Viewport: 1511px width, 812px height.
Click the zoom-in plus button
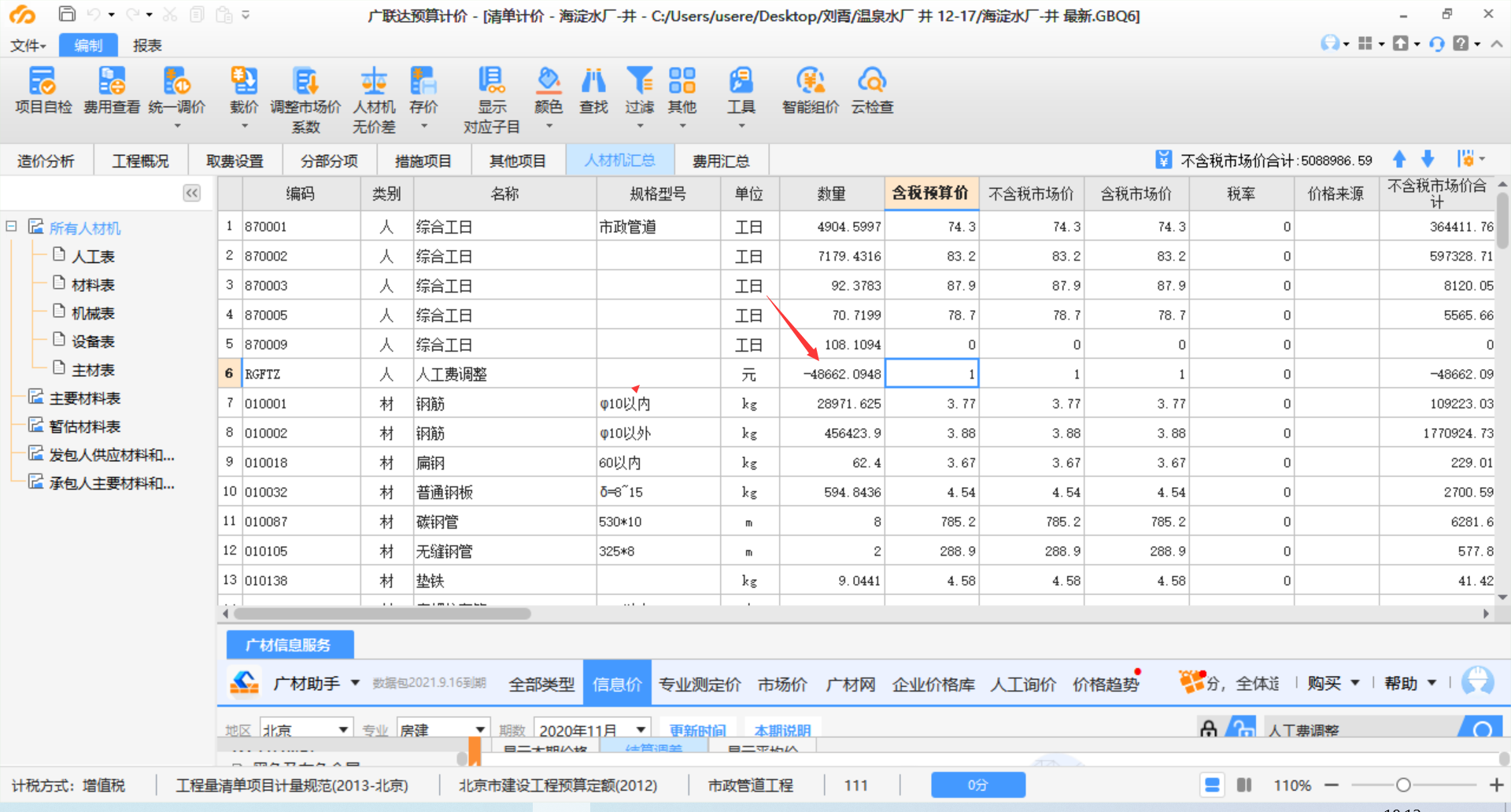1496,784
